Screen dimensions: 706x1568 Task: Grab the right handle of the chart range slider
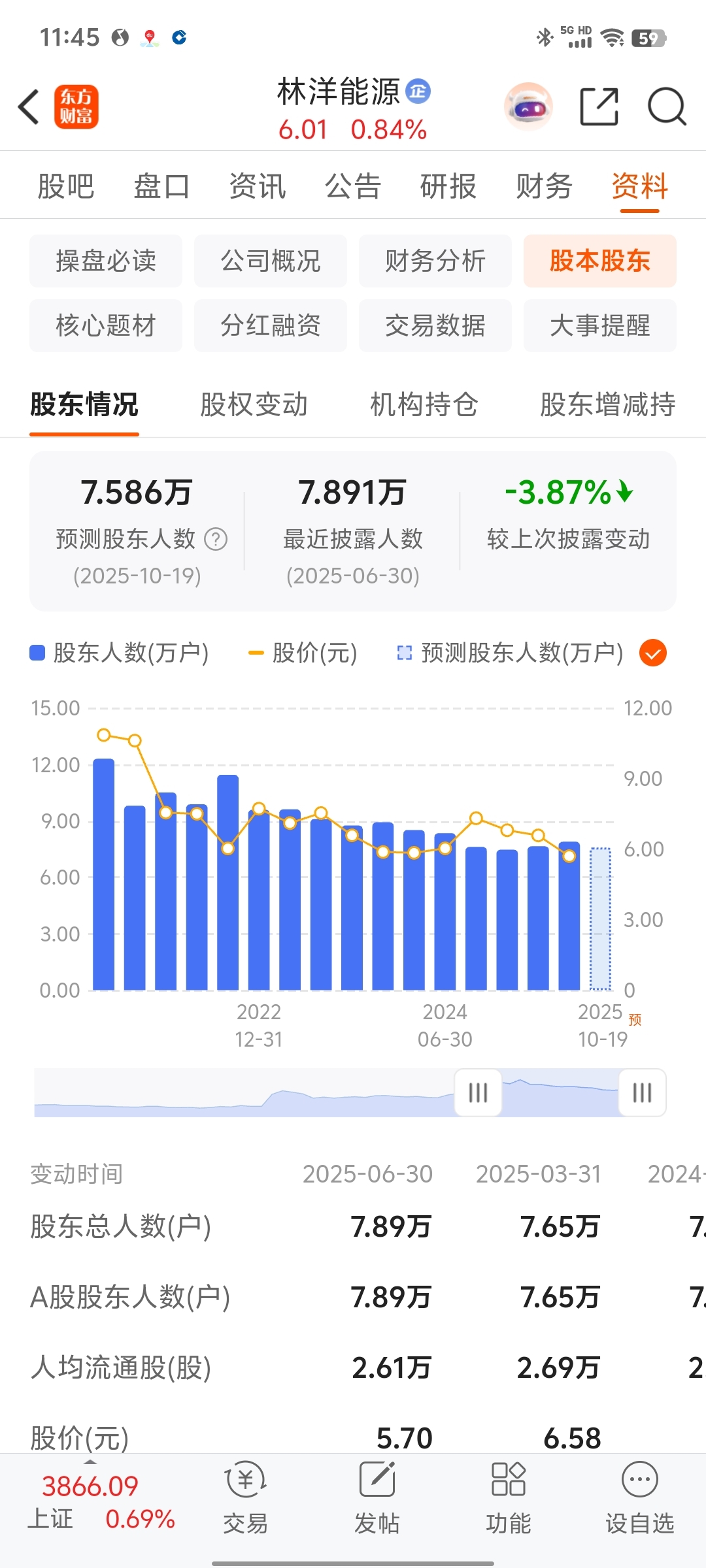coord(643,1092)
